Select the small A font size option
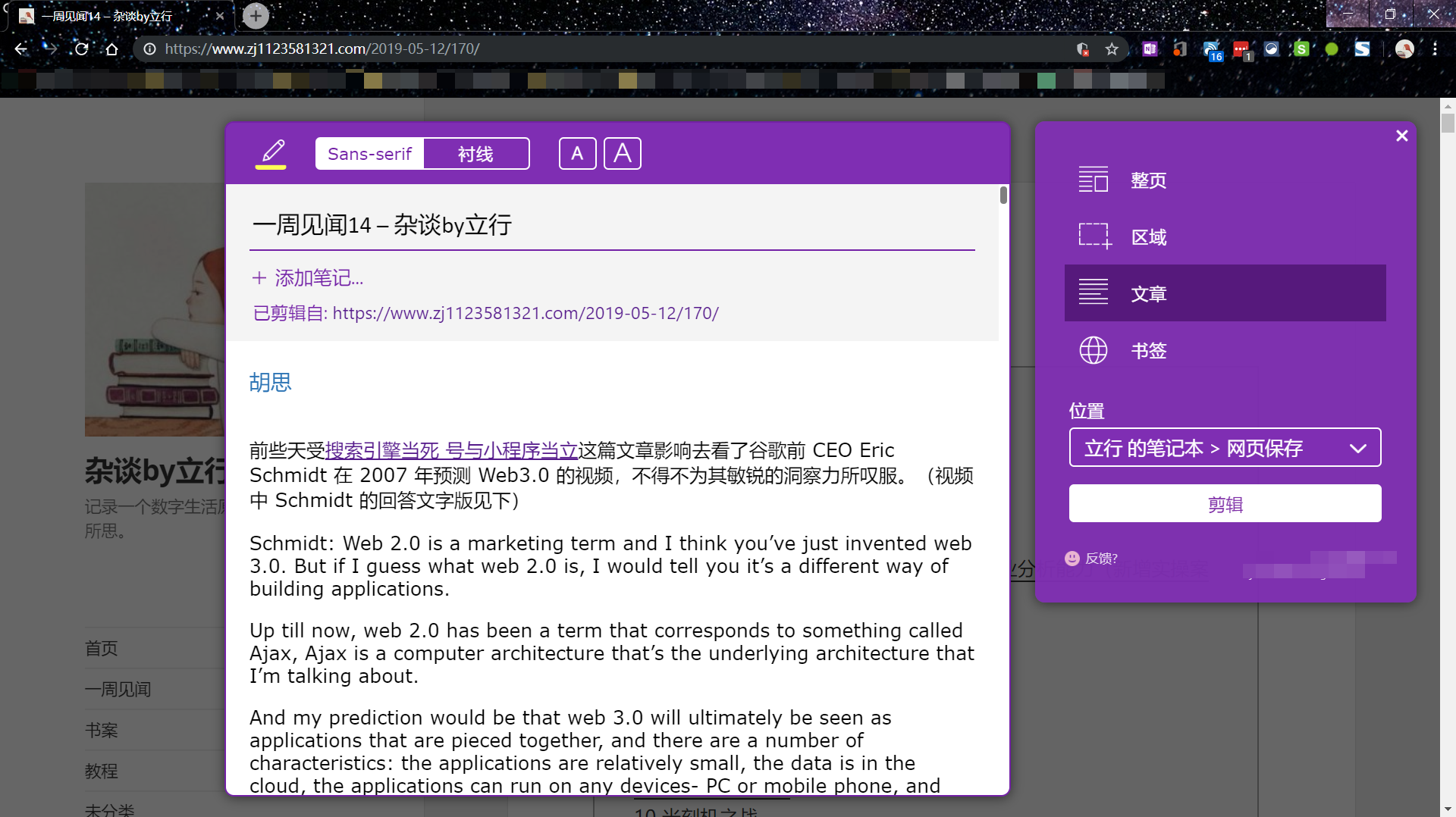 pyautogui.click(x=577, y=153)
